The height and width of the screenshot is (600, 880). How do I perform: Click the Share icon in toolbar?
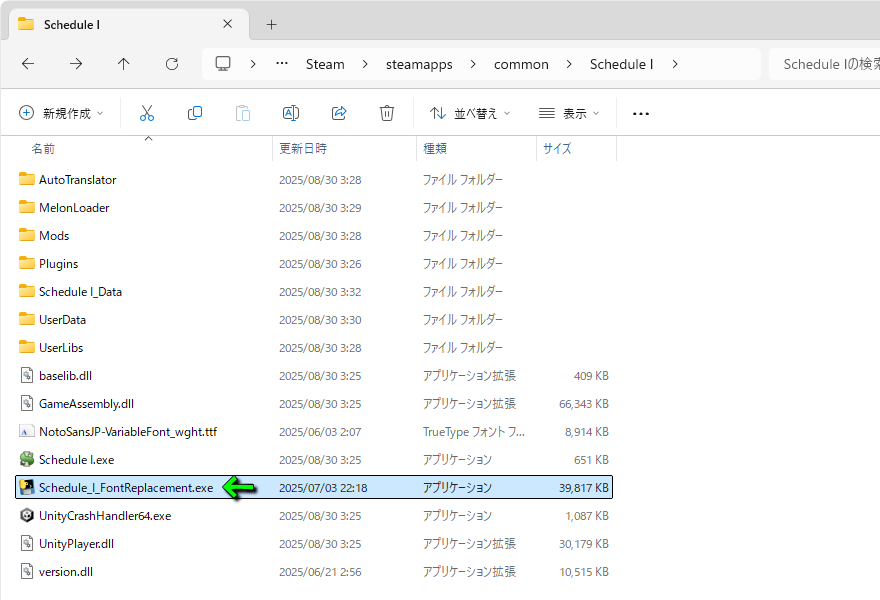pos(339,113)
